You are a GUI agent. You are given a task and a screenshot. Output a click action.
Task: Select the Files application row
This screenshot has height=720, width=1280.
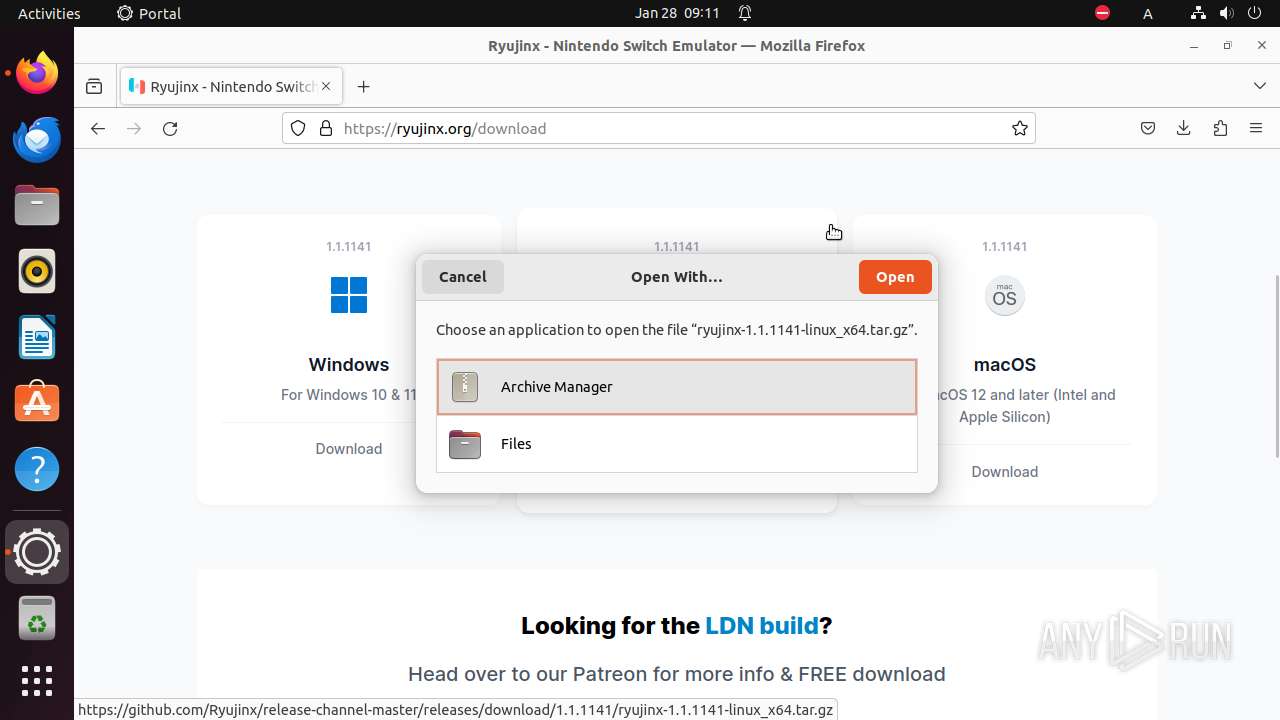click(x=677, y=444)
